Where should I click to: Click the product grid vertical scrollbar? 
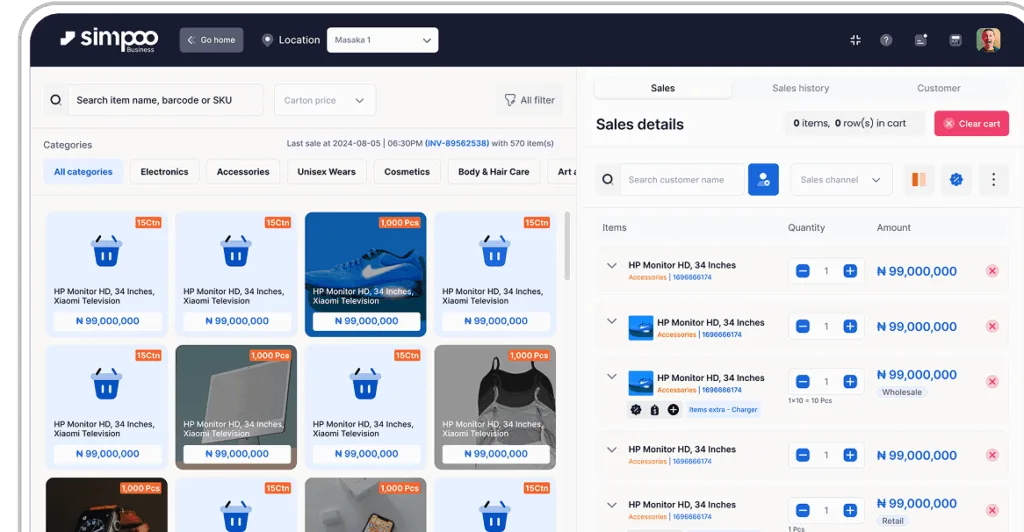[567, 246]
